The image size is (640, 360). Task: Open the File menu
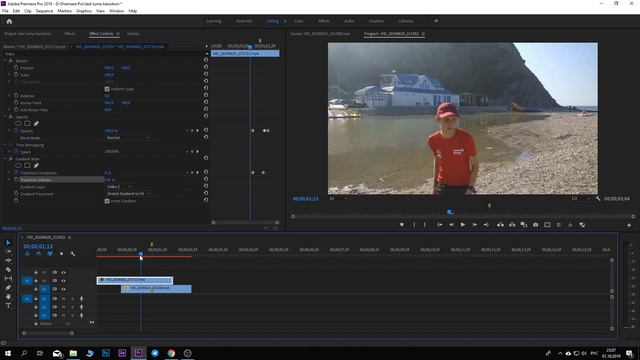point(5,11)
